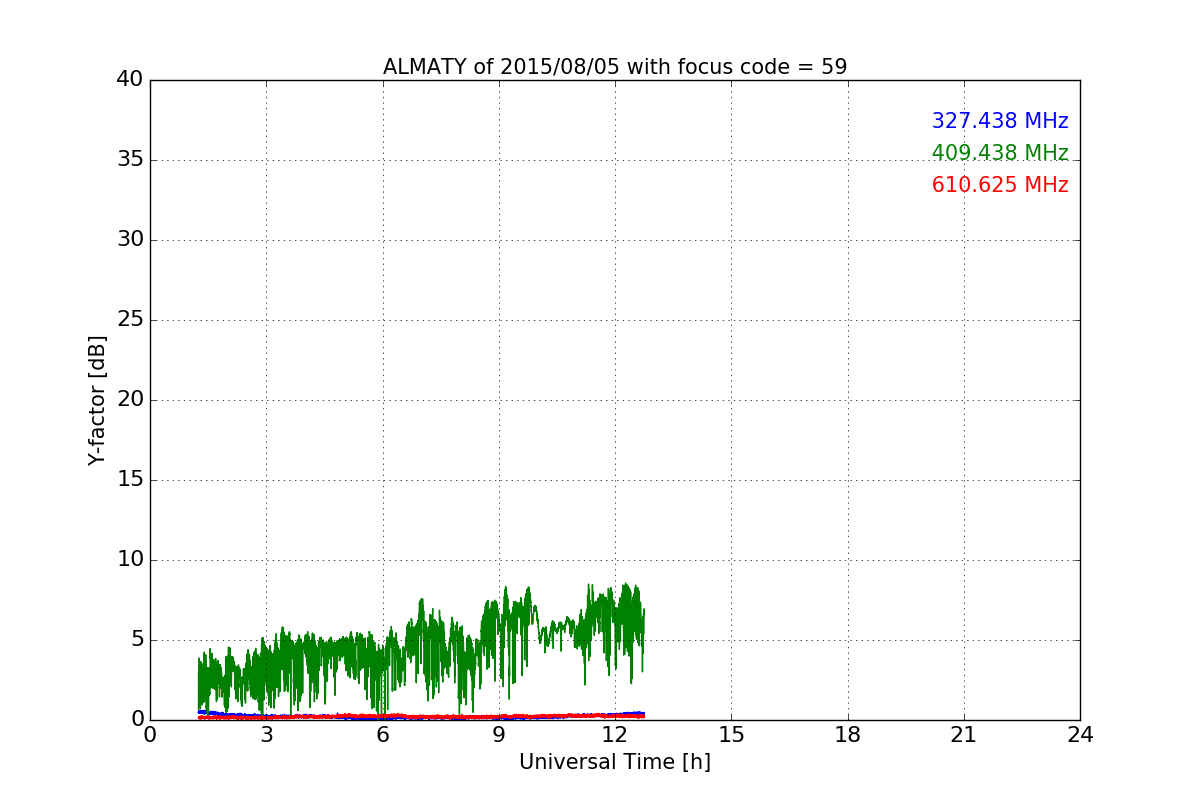The height and width of the screenshot is (800, 1200).
Task: Click x-axis tick label 6
Action: [x=383, y=735]
